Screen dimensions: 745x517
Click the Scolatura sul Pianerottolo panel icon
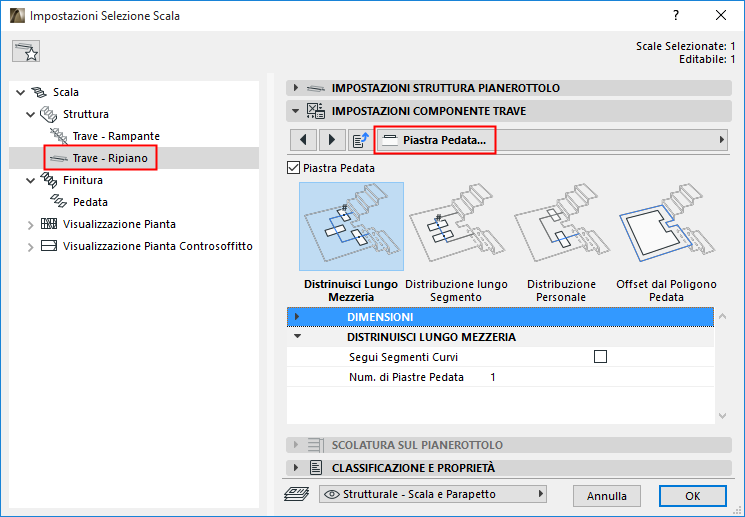click(316, 445)
